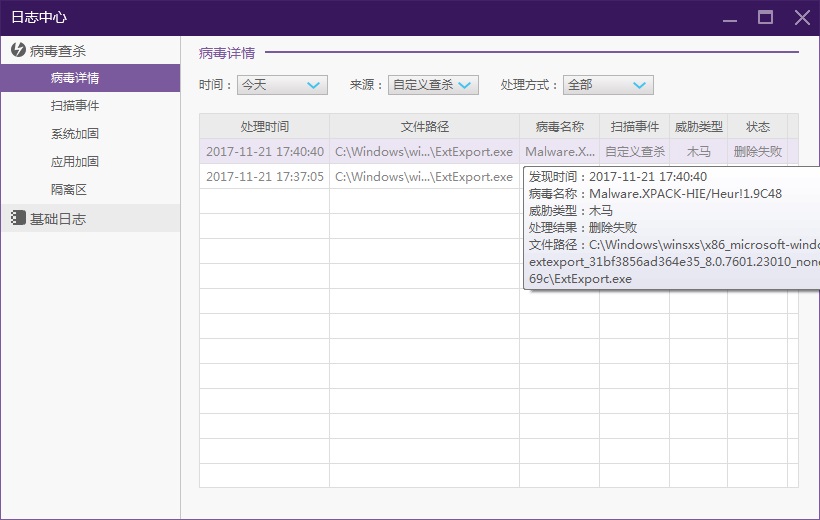Screen dimensions: 820x520
Task: Close the 日志中心 window
Action: (x=802, y=17)
